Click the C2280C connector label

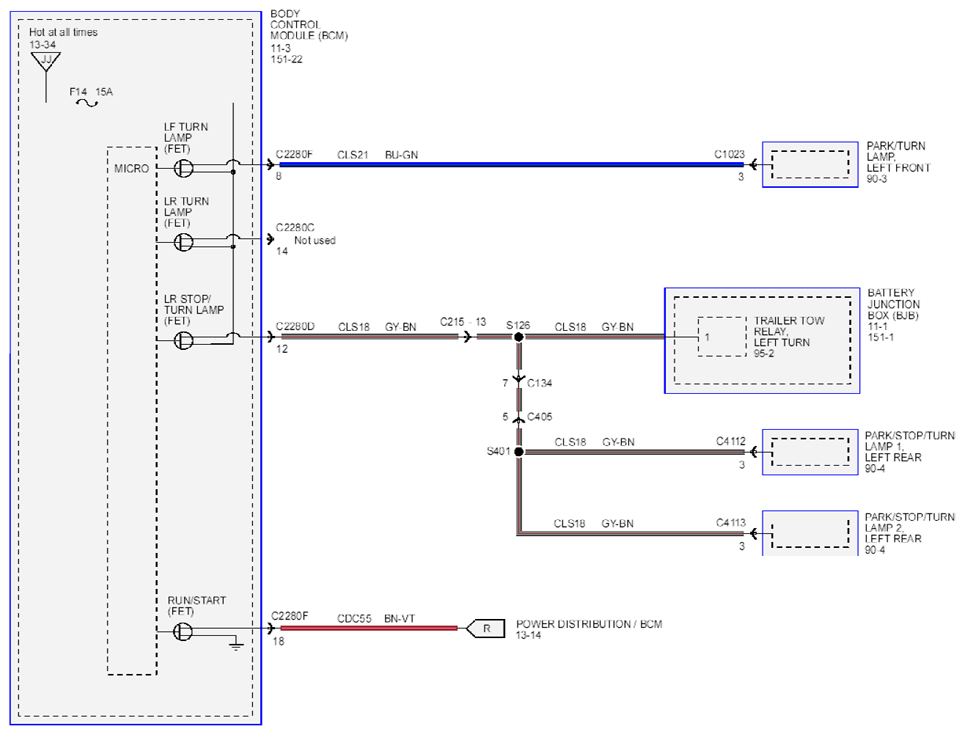(295, 228)
